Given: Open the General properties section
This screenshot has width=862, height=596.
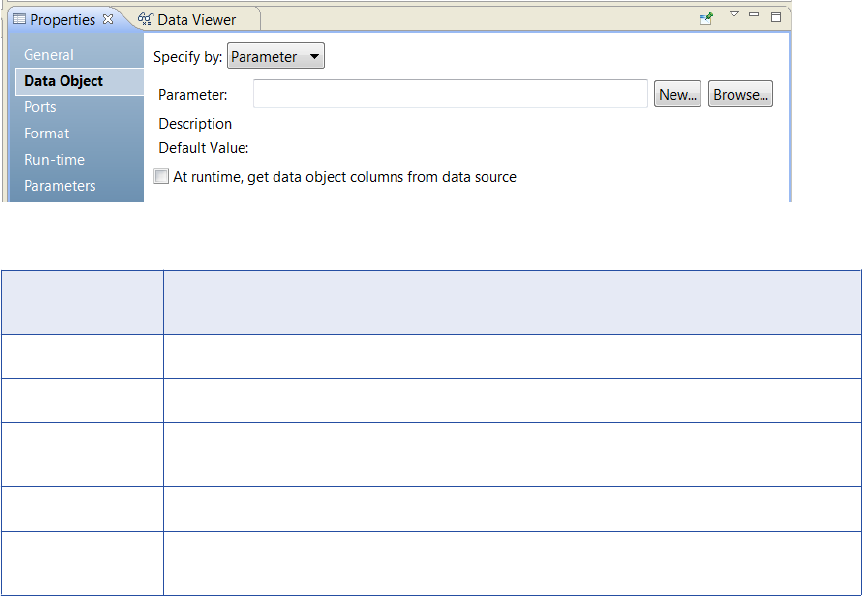Looking at the screenshot, I should click(49, 55).
